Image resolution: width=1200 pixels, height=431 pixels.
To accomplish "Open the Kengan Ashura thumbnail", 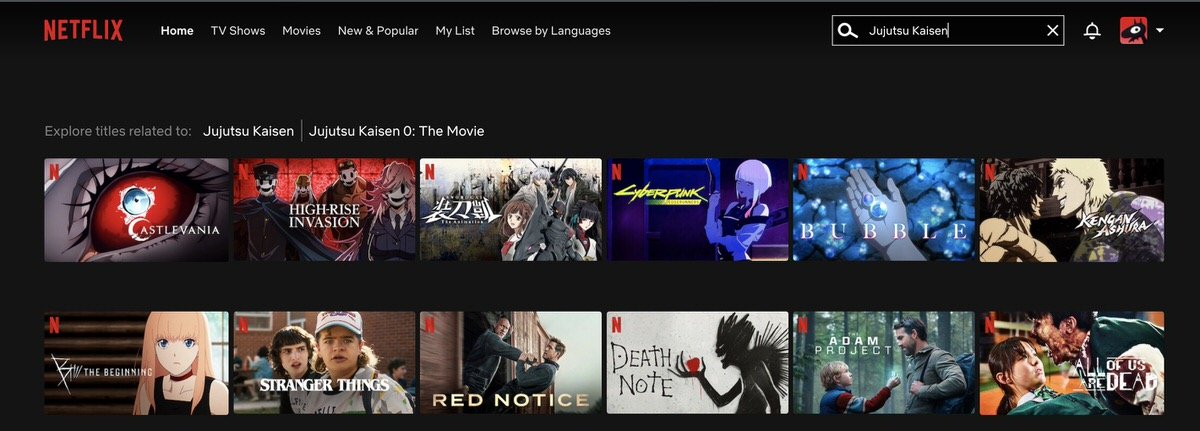I will (1072, 210).
